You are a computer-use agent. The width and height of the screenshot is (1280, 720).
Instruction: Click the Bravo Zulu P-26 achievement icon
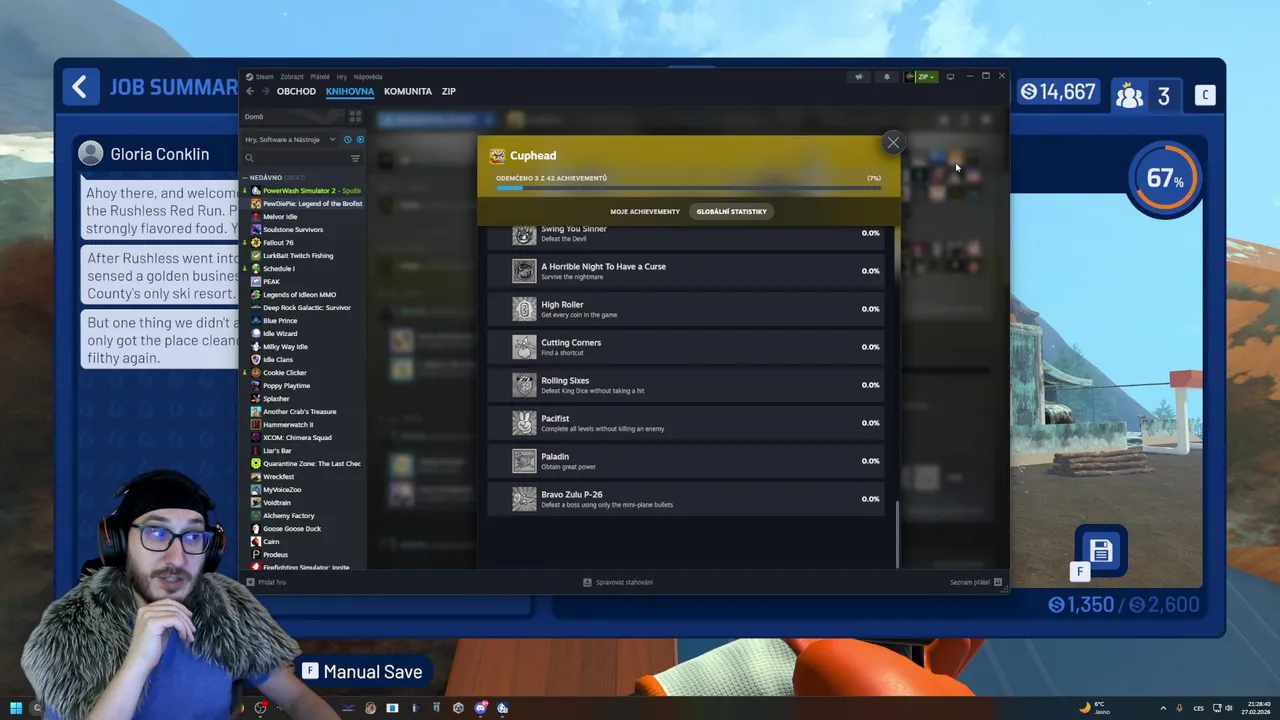(x=524, y=499)
